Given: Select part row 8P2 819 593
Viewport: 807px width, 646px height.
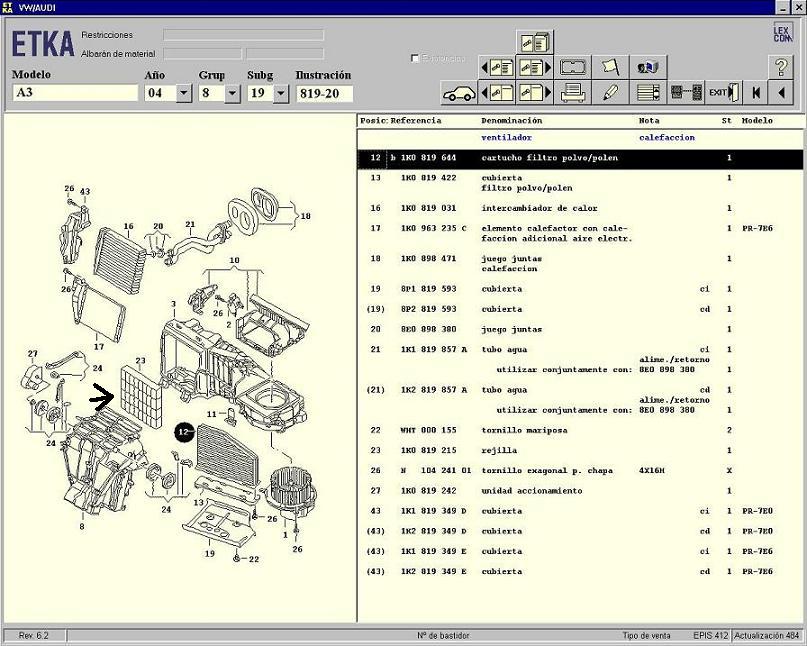Looking at the screenshot, I should point(580,309).
